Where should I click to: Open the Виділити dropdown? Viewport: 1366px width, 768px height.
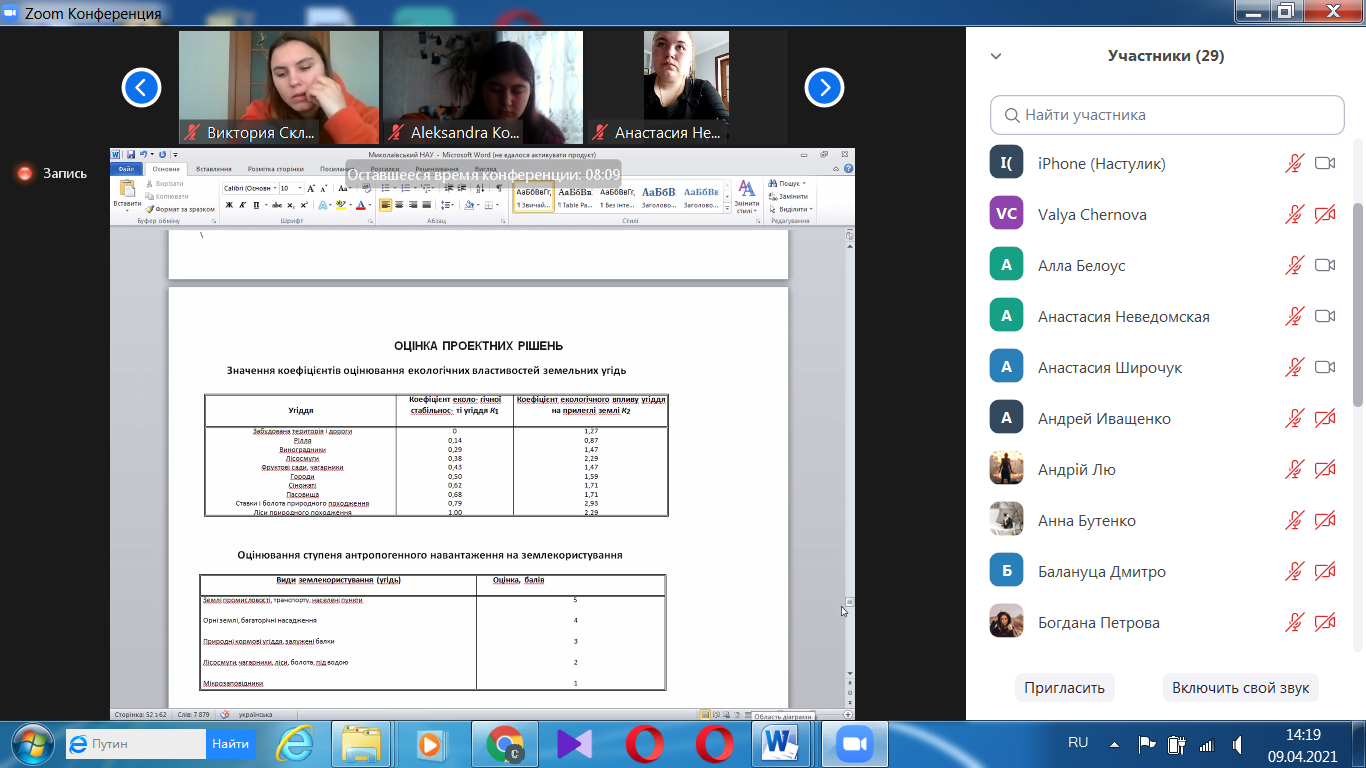click(x=791, y=209)
